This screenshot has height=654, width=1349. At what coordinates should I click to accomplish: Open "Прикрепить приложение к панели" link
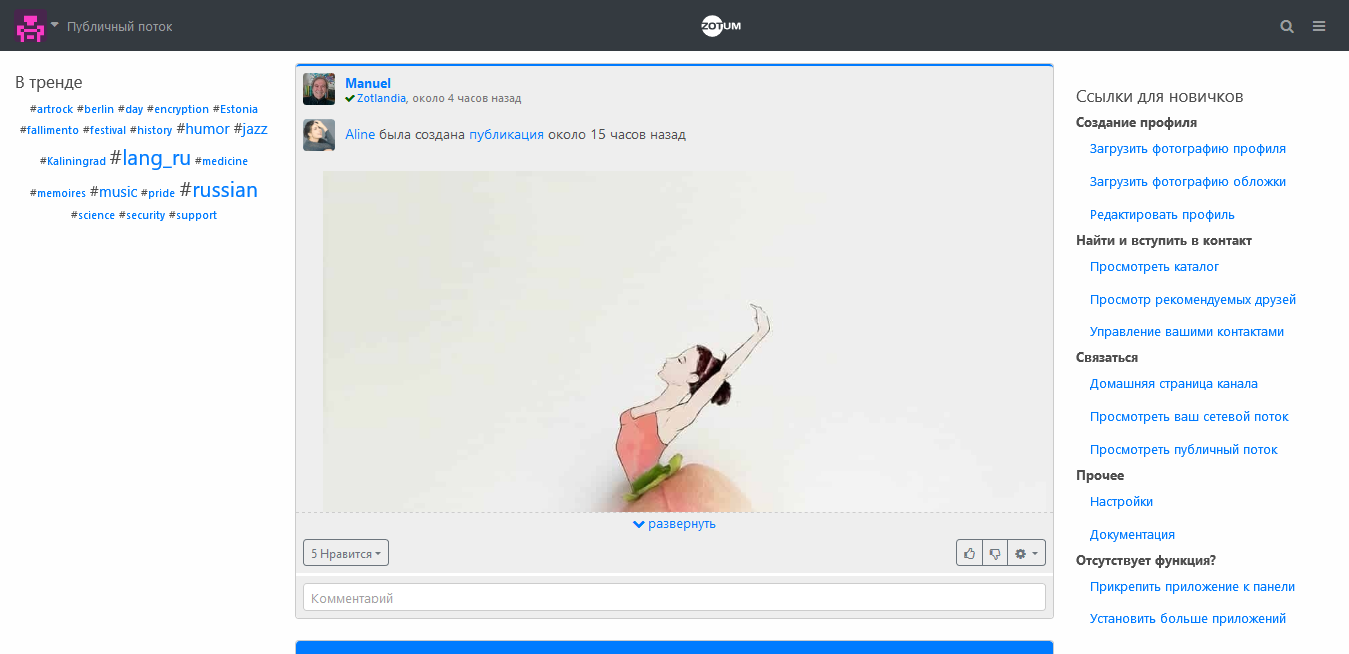1192,587
